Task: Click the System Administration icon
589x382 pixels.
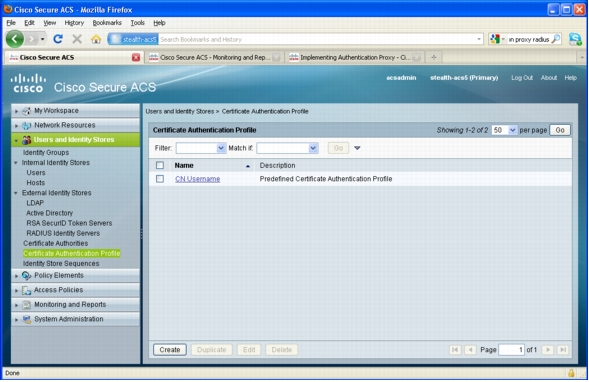Action: pyautogui.click(x=26, y=319)
